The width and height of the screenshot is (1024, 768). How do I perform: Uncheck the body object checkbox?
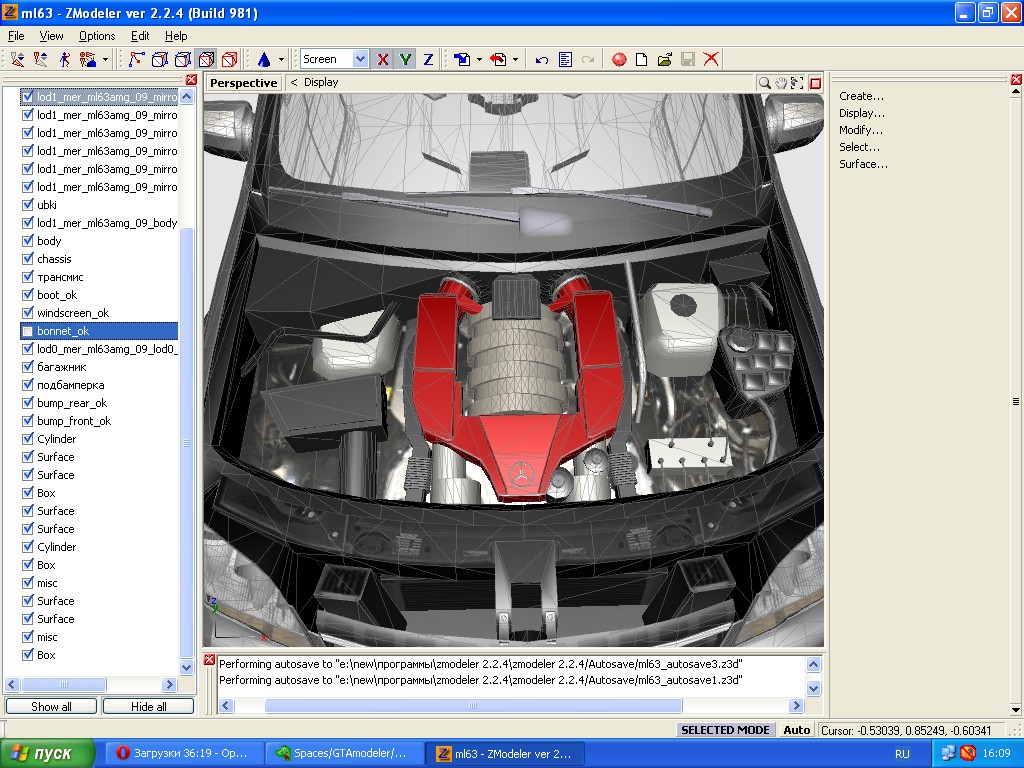(x=27, y=241)
